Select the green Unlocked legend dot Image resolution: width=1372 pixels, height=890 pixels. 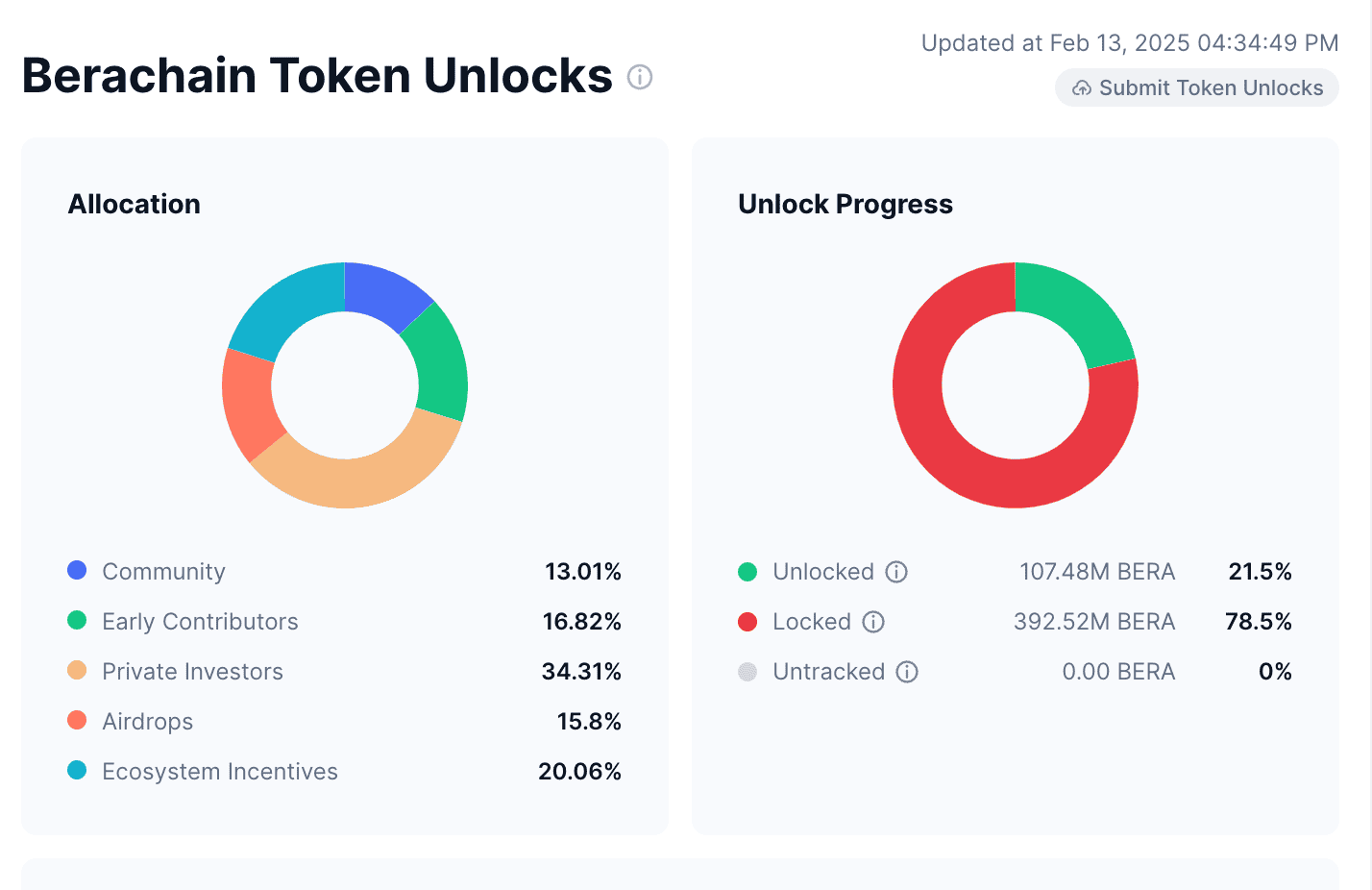[747, 571]
